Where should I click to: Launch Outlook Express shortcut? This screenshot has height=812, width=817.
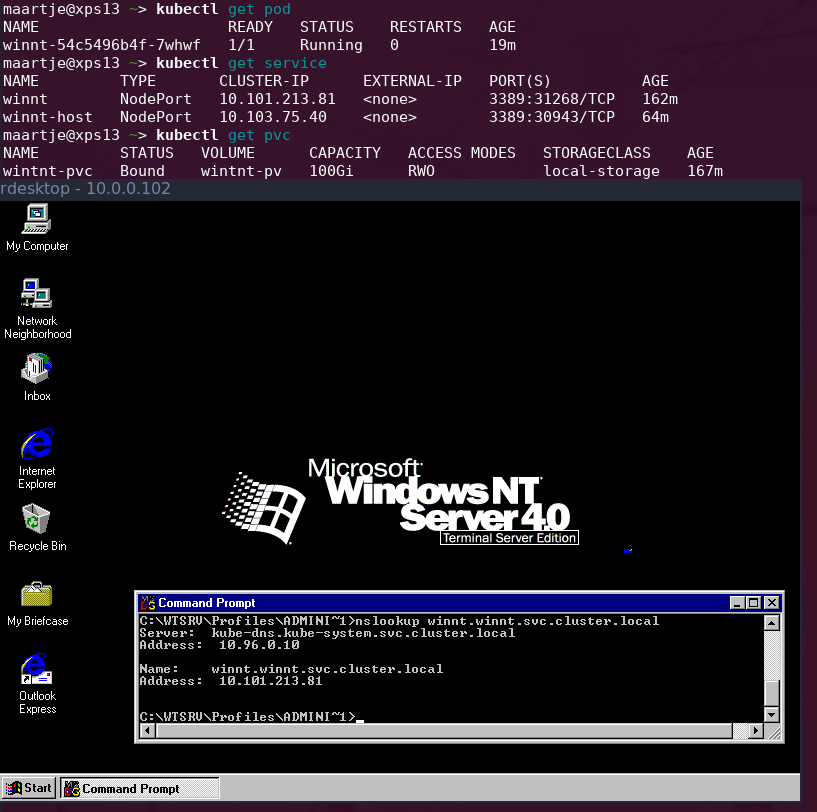(36, 683)
